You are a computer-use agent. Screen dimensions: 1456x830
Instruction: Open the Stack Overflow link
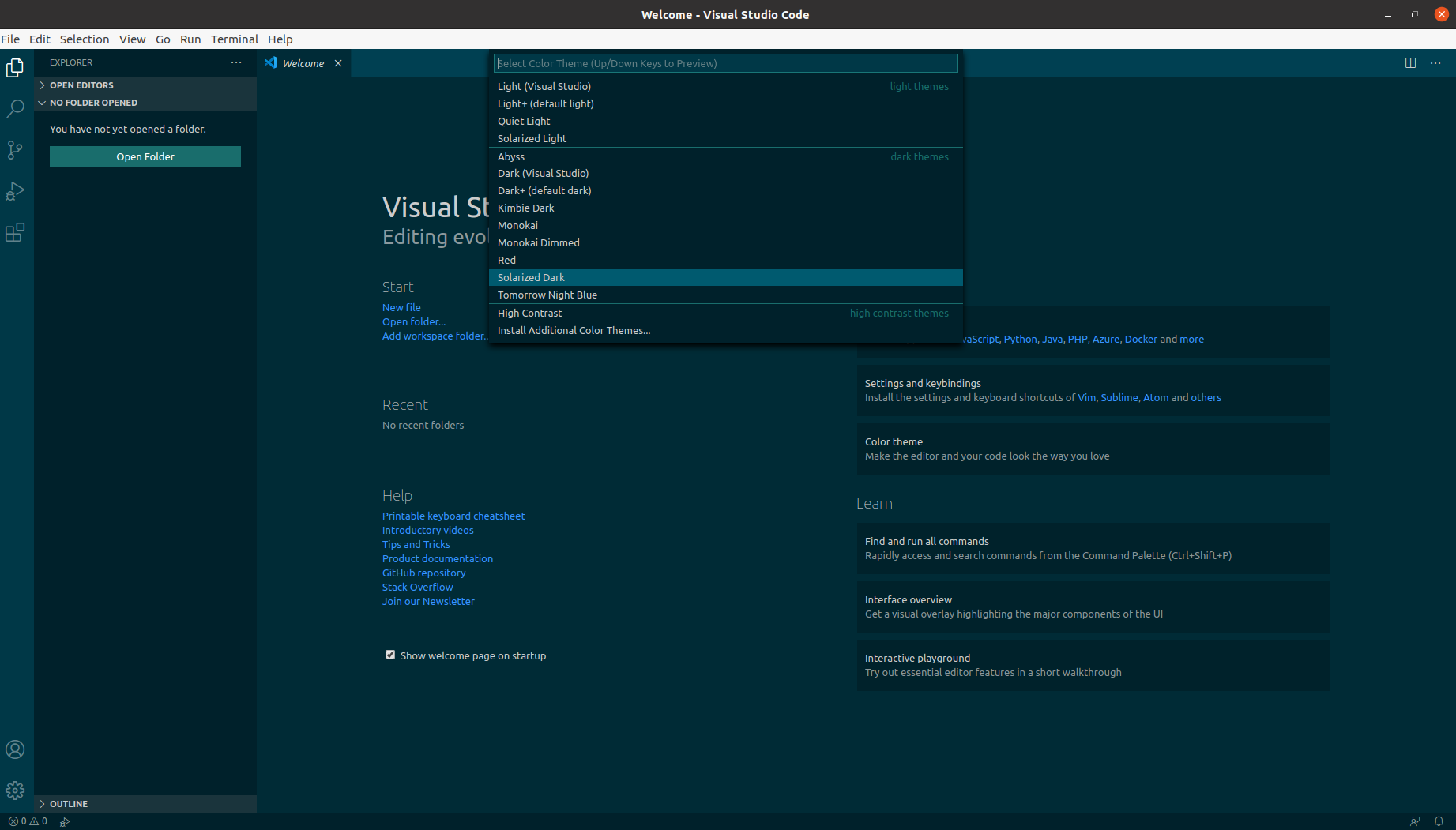coord(418,587)
